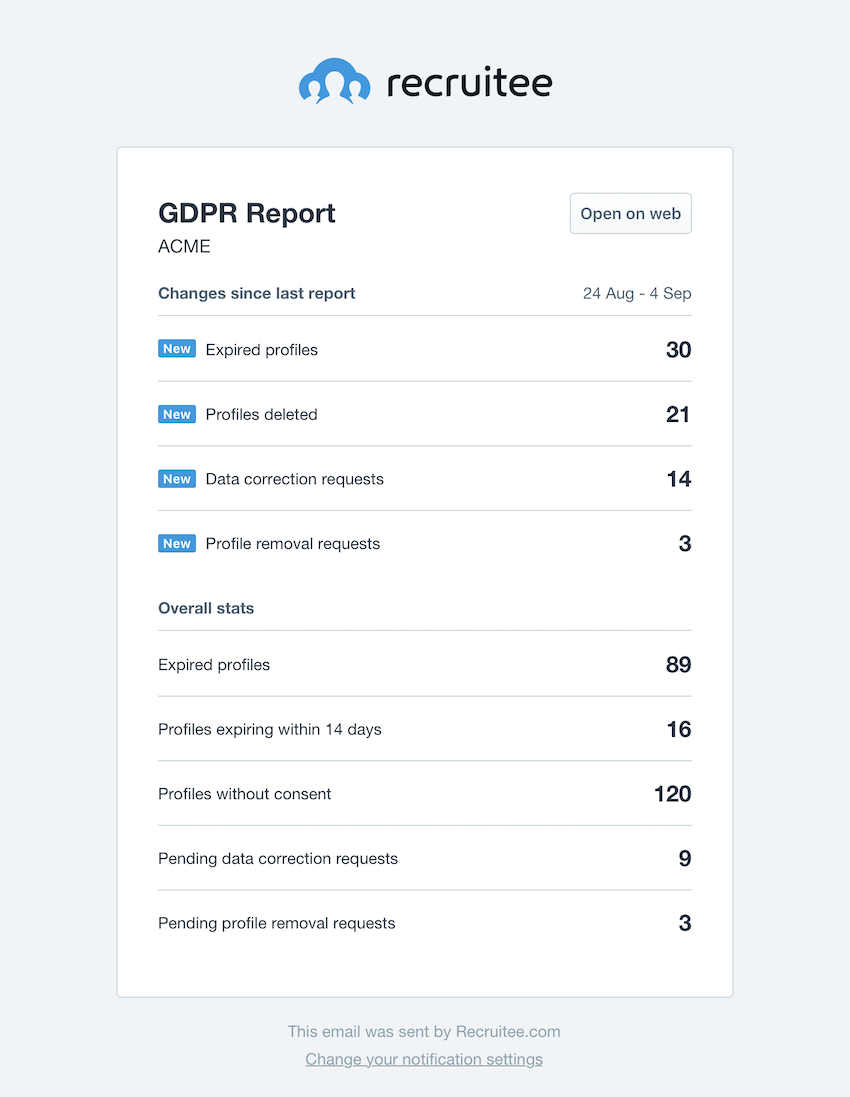Click the Changes since last report heading
This screenshot has width=850, height=1097.
coord(256,293)
